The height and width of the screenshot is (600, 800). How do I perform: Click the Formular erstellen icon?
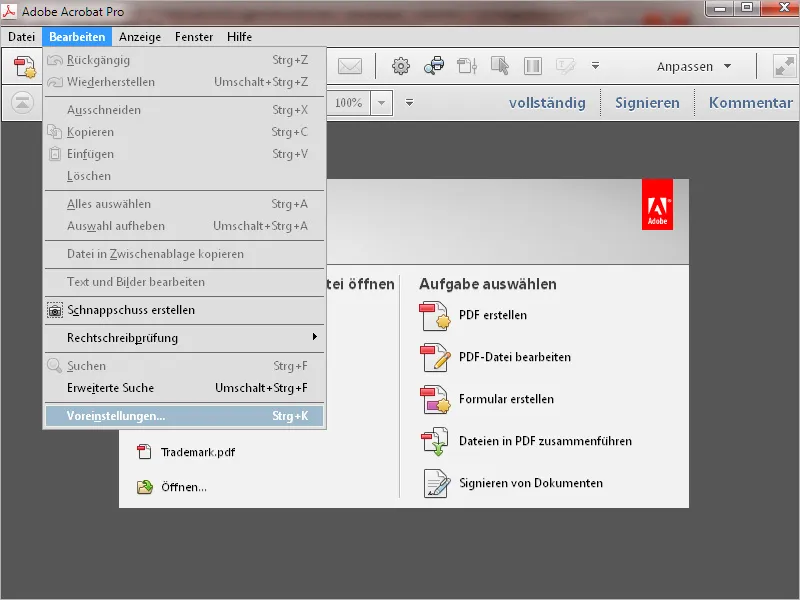tap(435, 399)
